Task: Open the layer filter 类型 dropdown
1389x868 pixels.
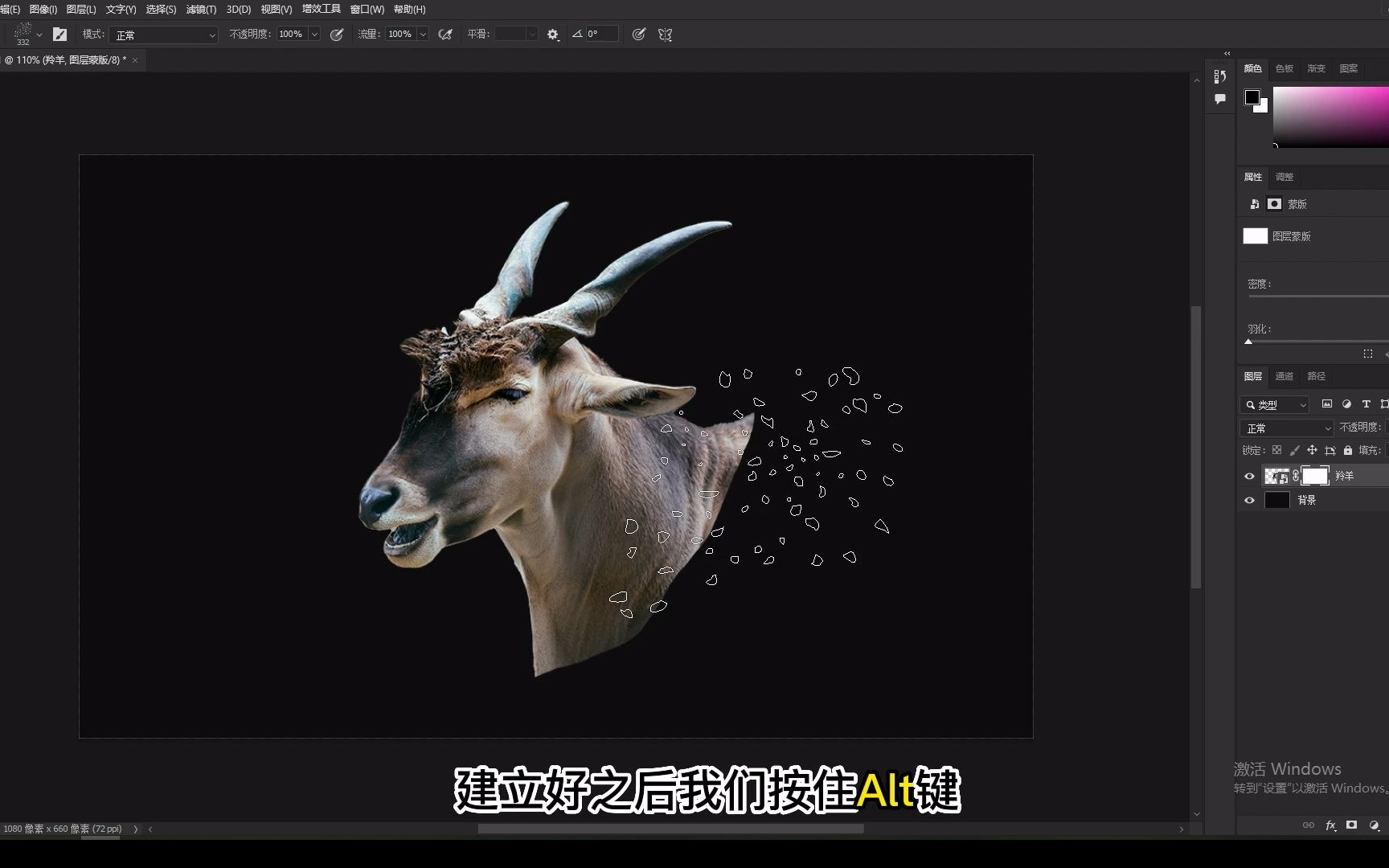Action: 1275,405
